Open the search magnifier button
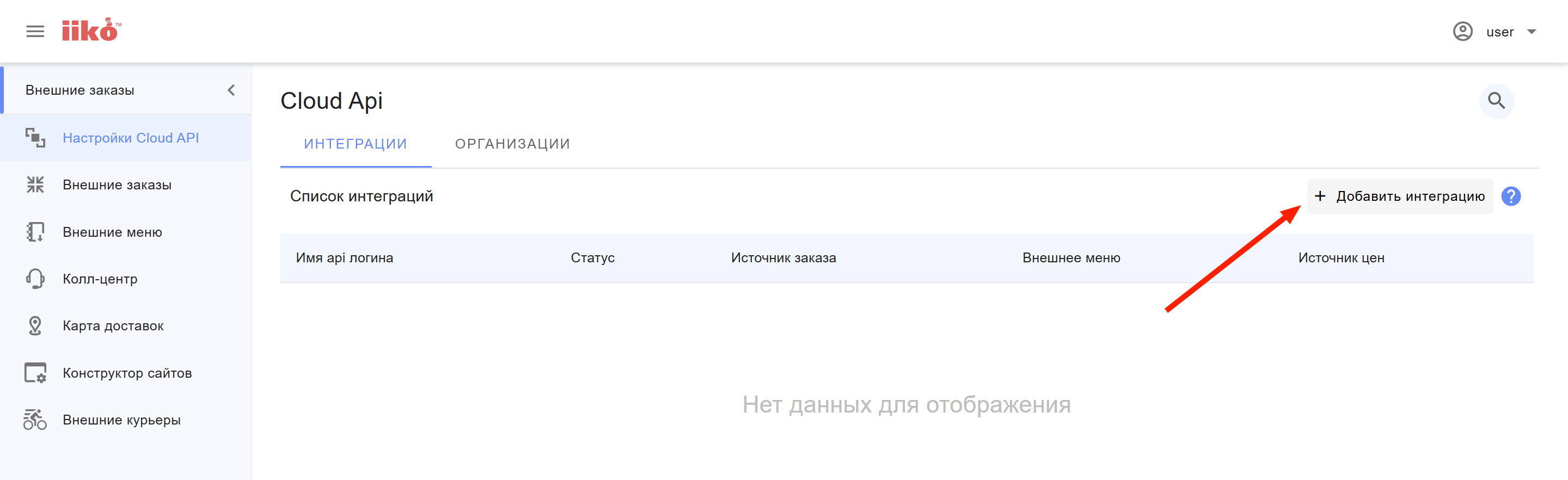This screenshot has width=1568, height=480. tap(1496, 101)
